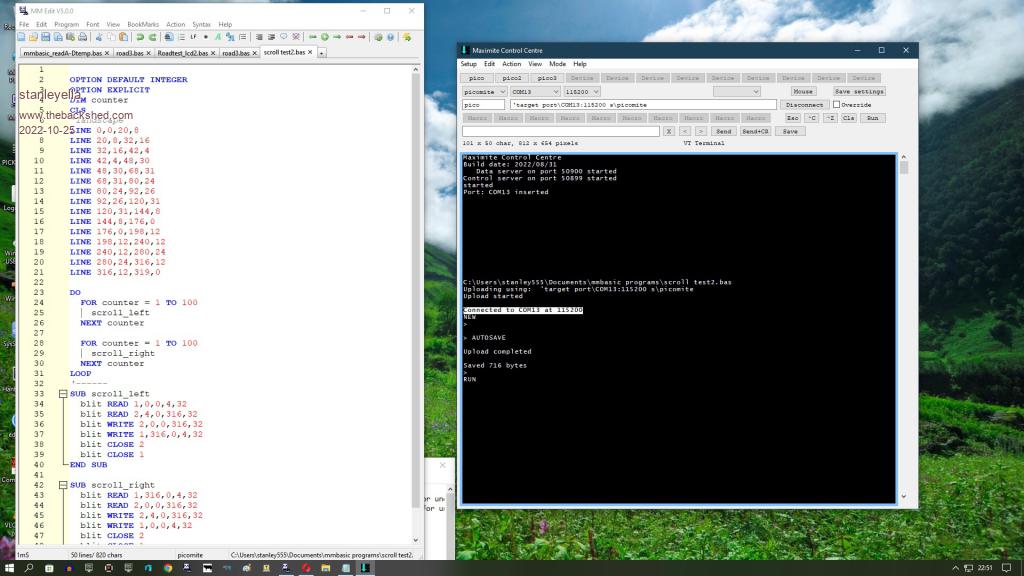The image size is (1024, 576).
Task: Open the 115200 baud rate dropdown
Action: point(596,91)
